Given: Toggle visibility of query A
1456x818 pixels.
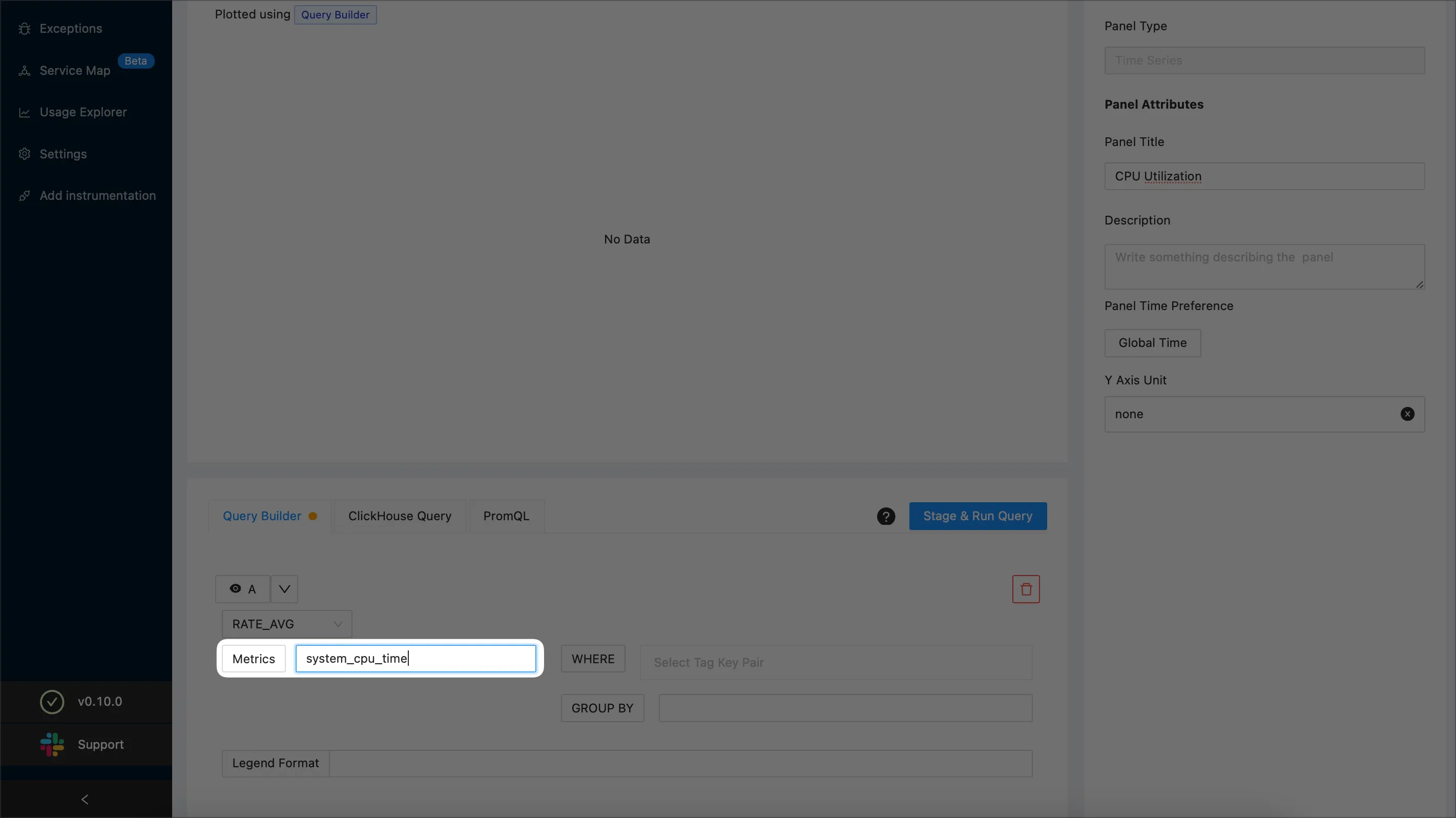Looking at the screenshot, I should [x=235, y=589].
